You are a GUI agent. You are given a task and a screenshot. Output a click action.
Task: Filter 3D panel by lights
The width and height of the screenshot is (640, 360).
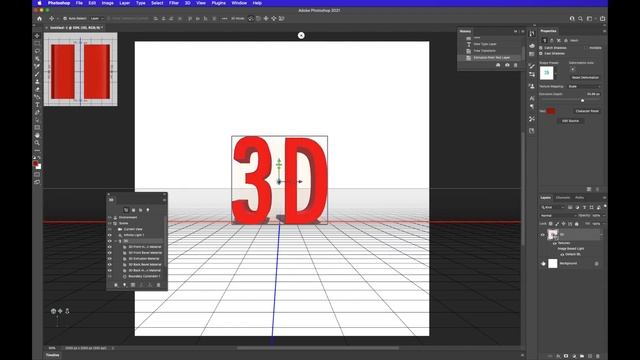(x=148, y=210)
